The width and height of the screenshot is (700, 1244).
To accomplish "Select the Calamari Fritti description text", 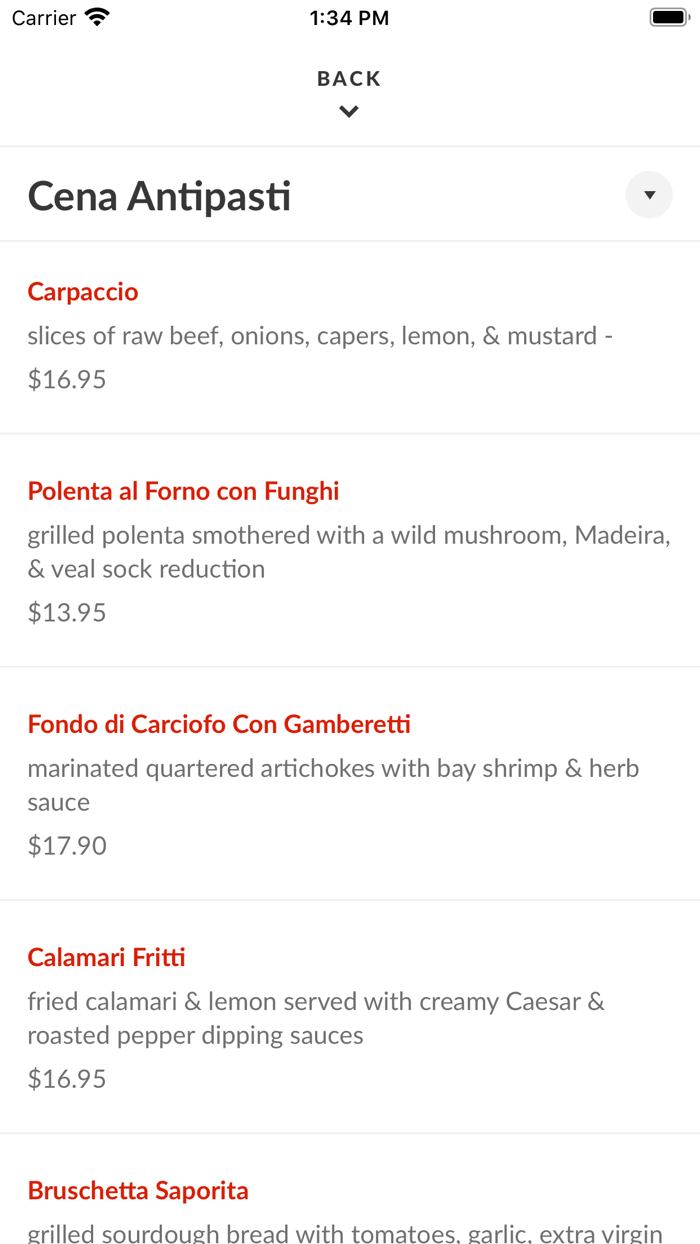I will pyautogui.click(x=317, y=1018).
